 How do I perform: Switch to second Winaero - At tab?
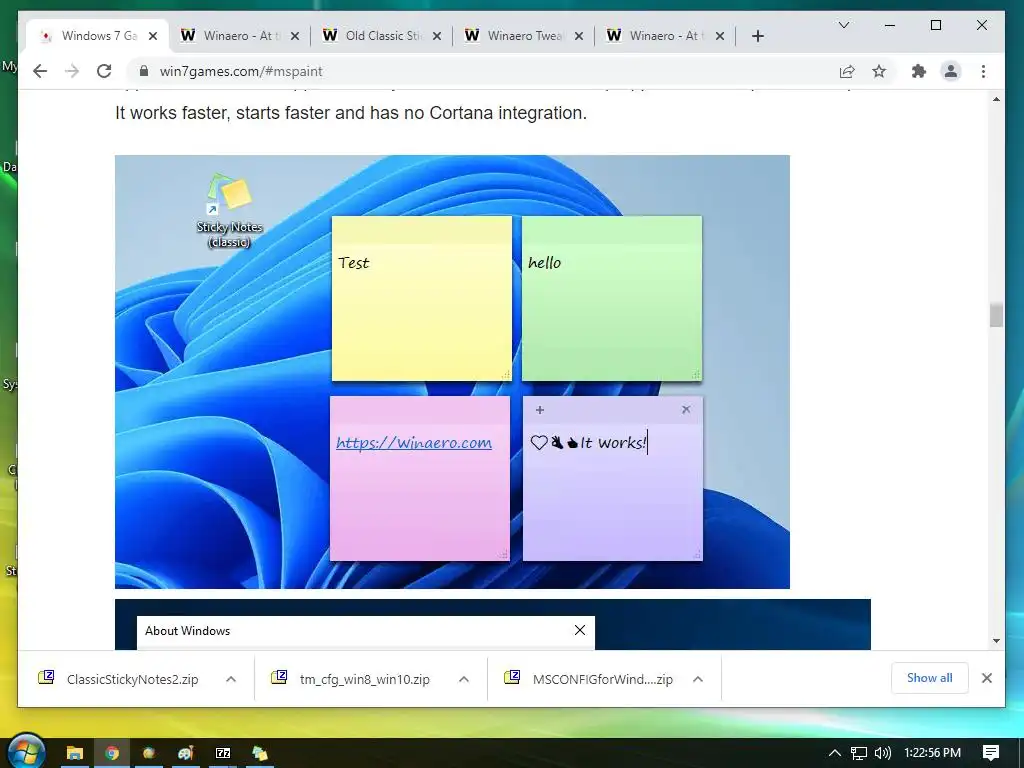(240, 36)
